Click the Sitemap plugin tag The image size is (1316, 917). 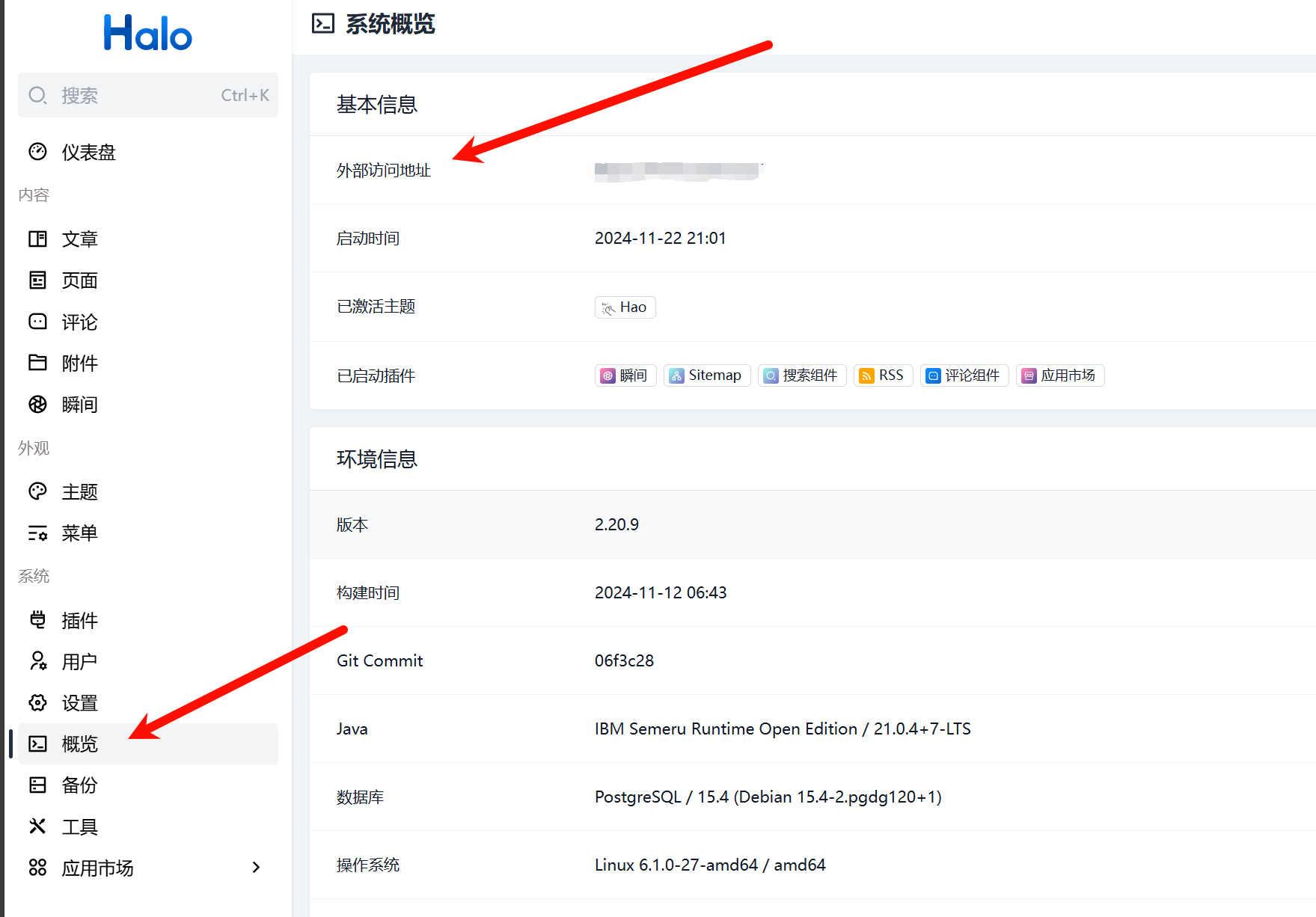pyautogui.click(x=706, y=375)
